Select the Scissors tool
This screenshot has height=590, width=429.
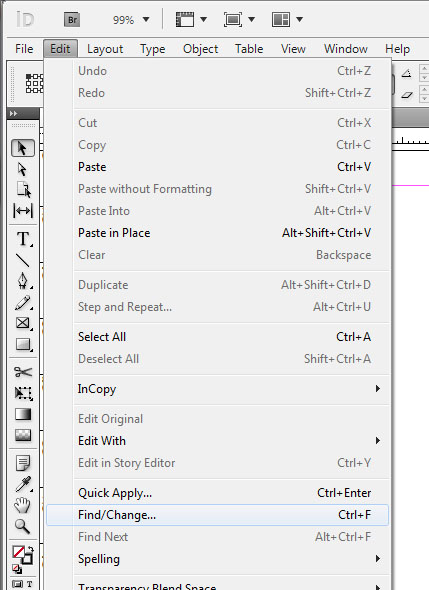coord(23,372)
